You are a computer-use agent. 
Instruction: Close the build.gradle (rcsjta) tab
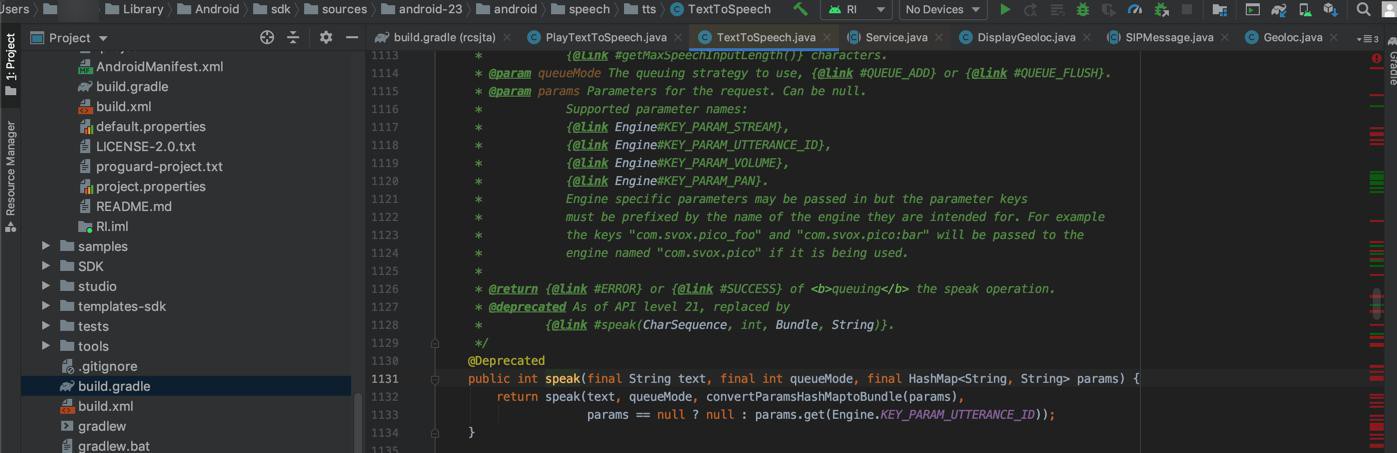coord(507,37)
